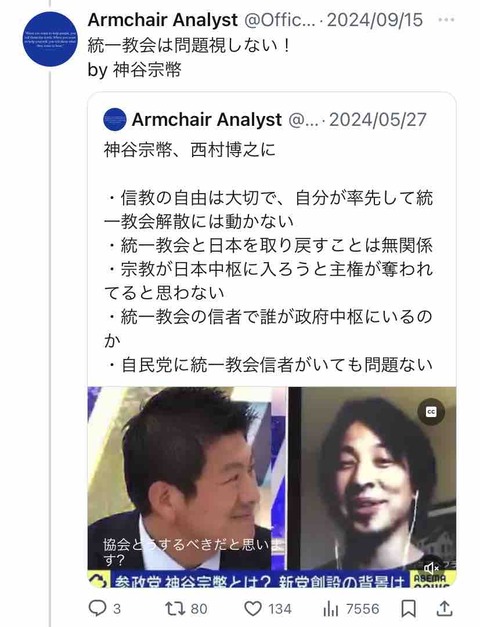480x627 pixels.
Task: Open the reply icon showing 3 comments
Action: [x=97, y=608]
